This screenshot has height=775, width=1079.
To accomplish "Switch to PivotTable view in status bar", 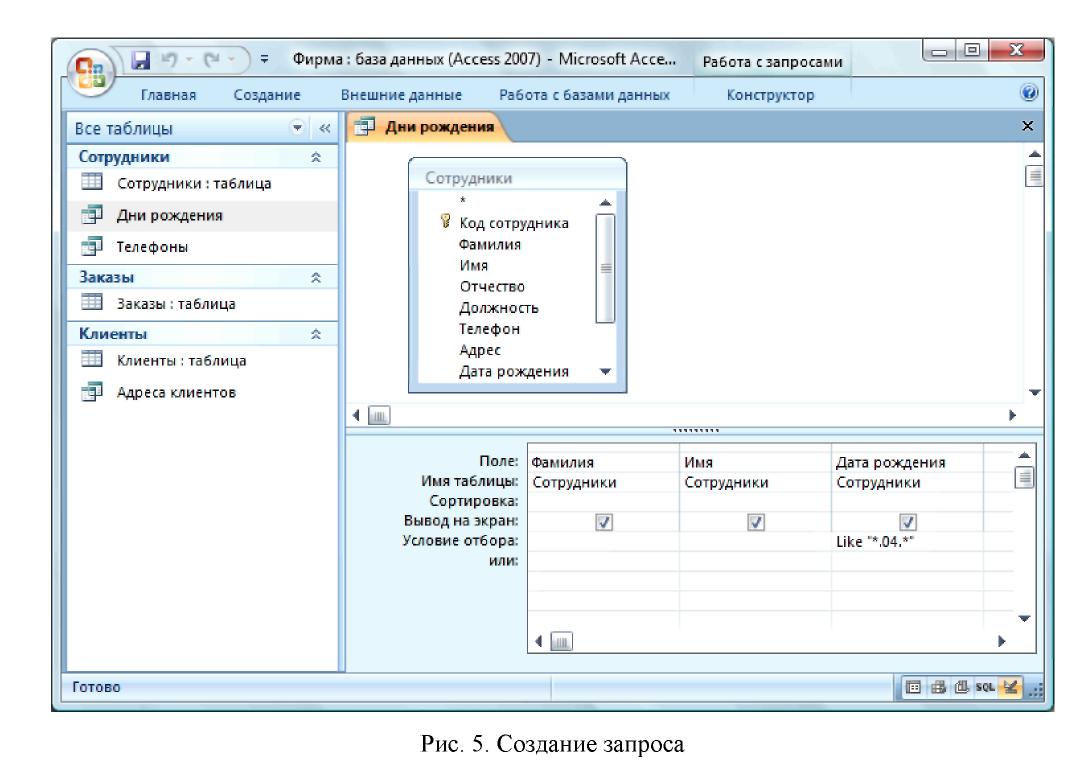I will pyautogui.click(x=938, y=687).
